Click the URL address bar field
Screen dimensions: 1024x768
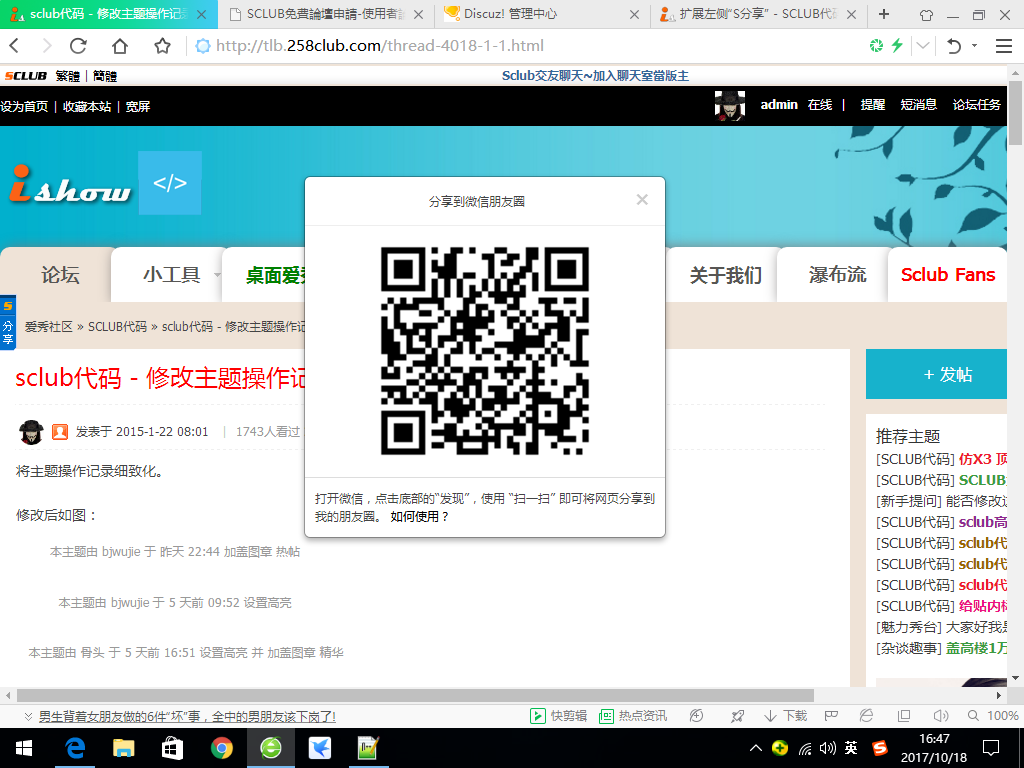click(x=529, y=46)
